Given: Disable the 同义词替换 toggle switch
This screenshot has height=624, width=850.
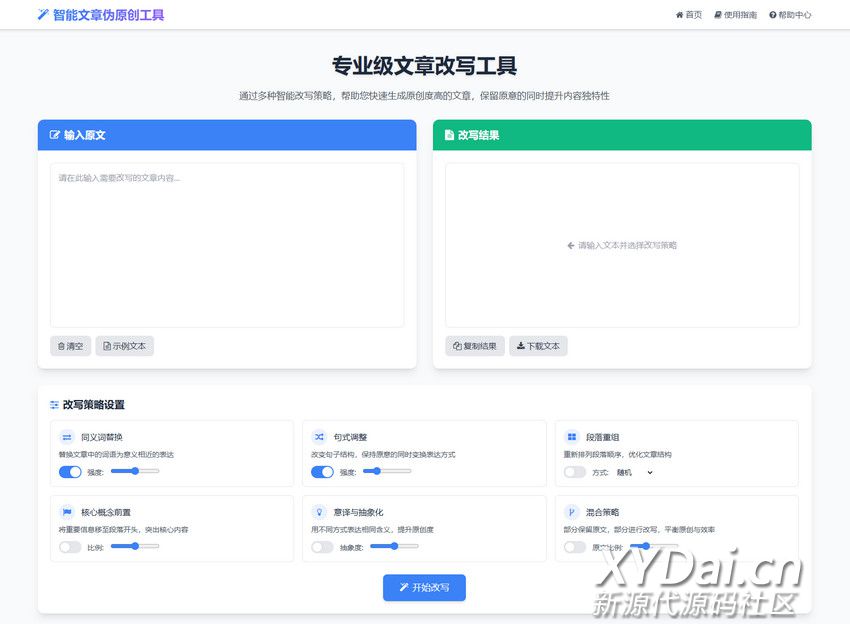Looking at the screenshot, I should (70, 472).
